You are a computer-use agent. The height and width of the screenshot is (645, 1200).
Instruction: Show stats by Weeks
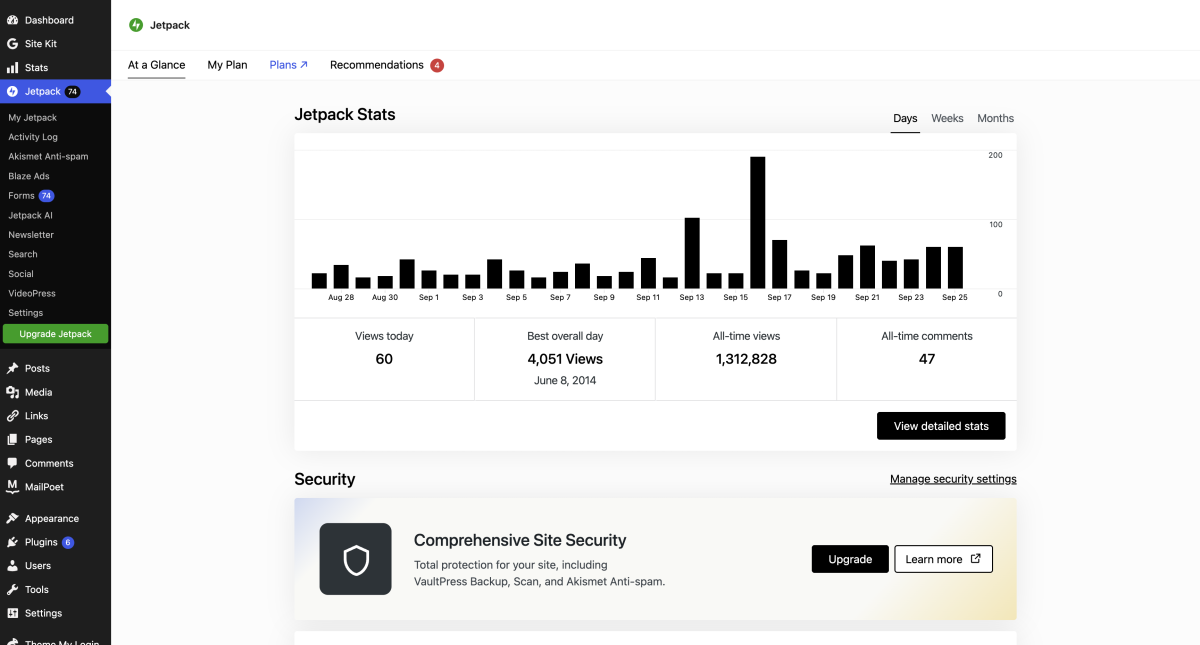947,118
